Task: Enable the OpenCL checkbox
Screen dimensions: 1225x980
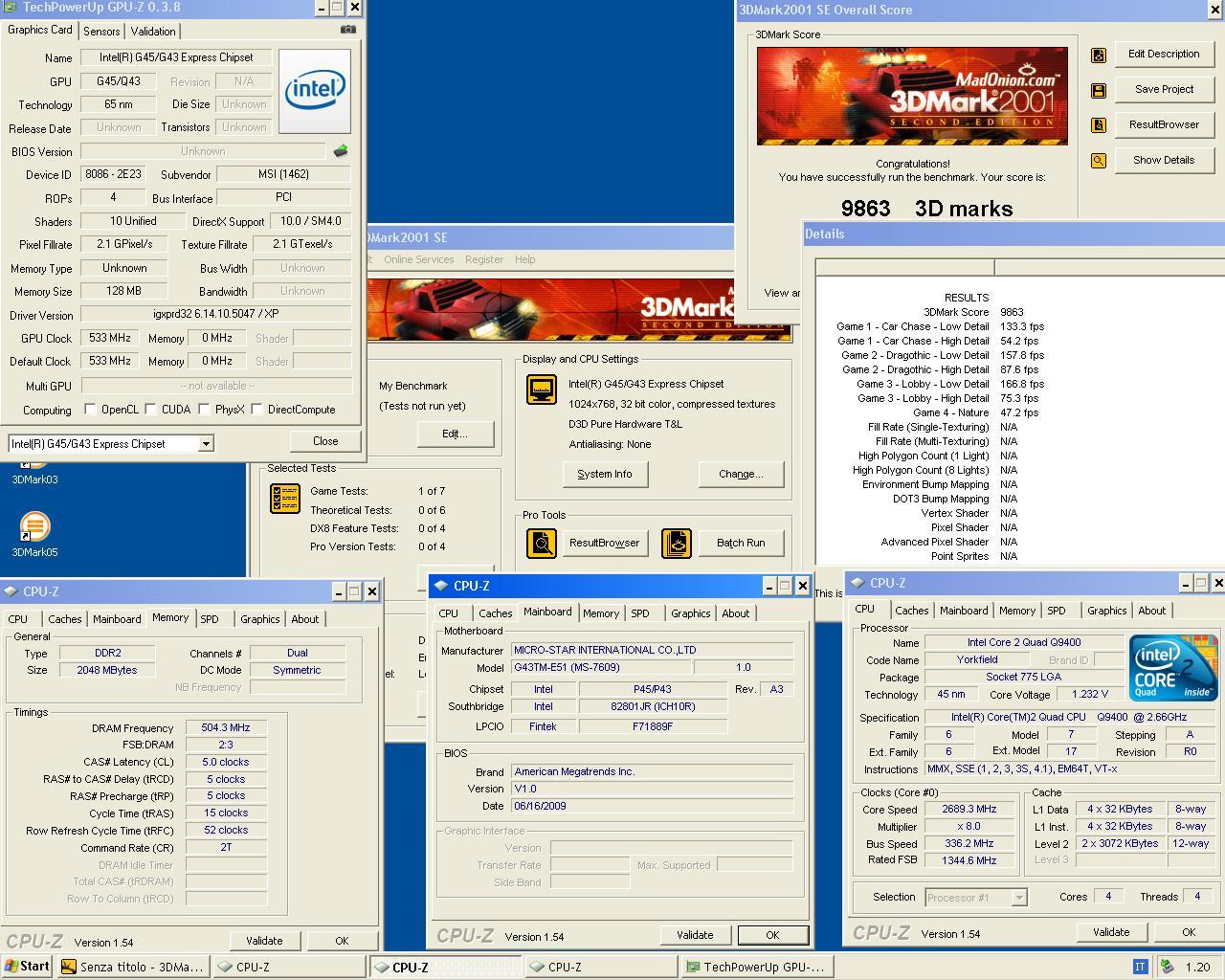Action: (90, 410)
